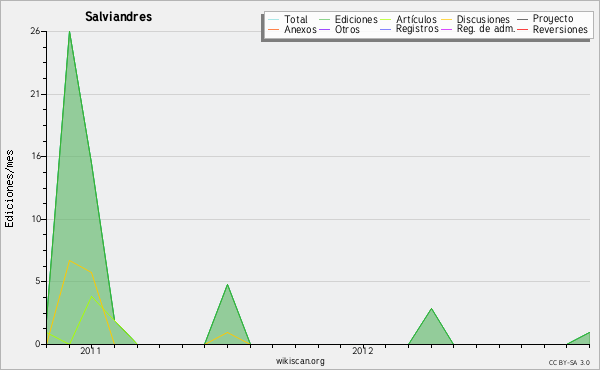Click the Total legend entry

point(288,19)
